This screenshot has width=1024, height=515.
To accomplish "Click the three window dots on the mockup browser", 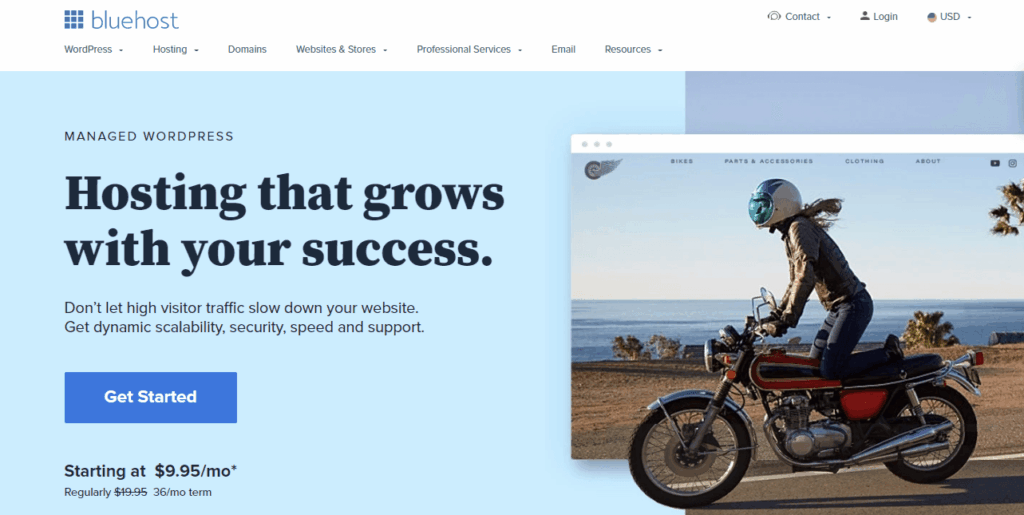I will pyautogui.click(x=597, y=144).
